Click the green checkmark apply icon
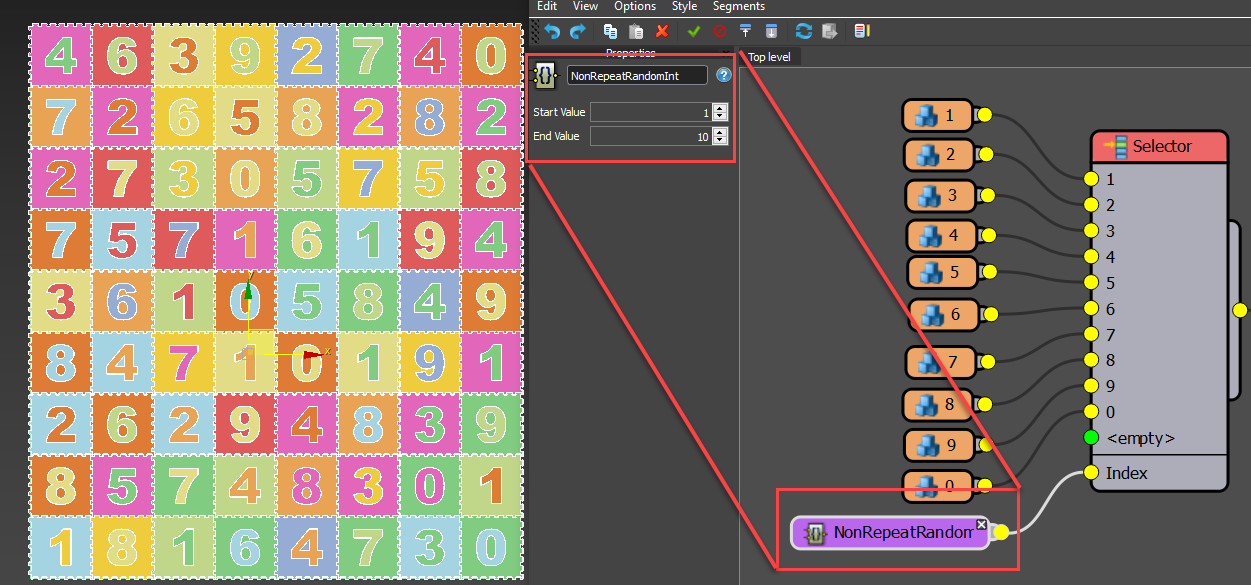This screenshot has width=1251, height=585. [694, 31]
